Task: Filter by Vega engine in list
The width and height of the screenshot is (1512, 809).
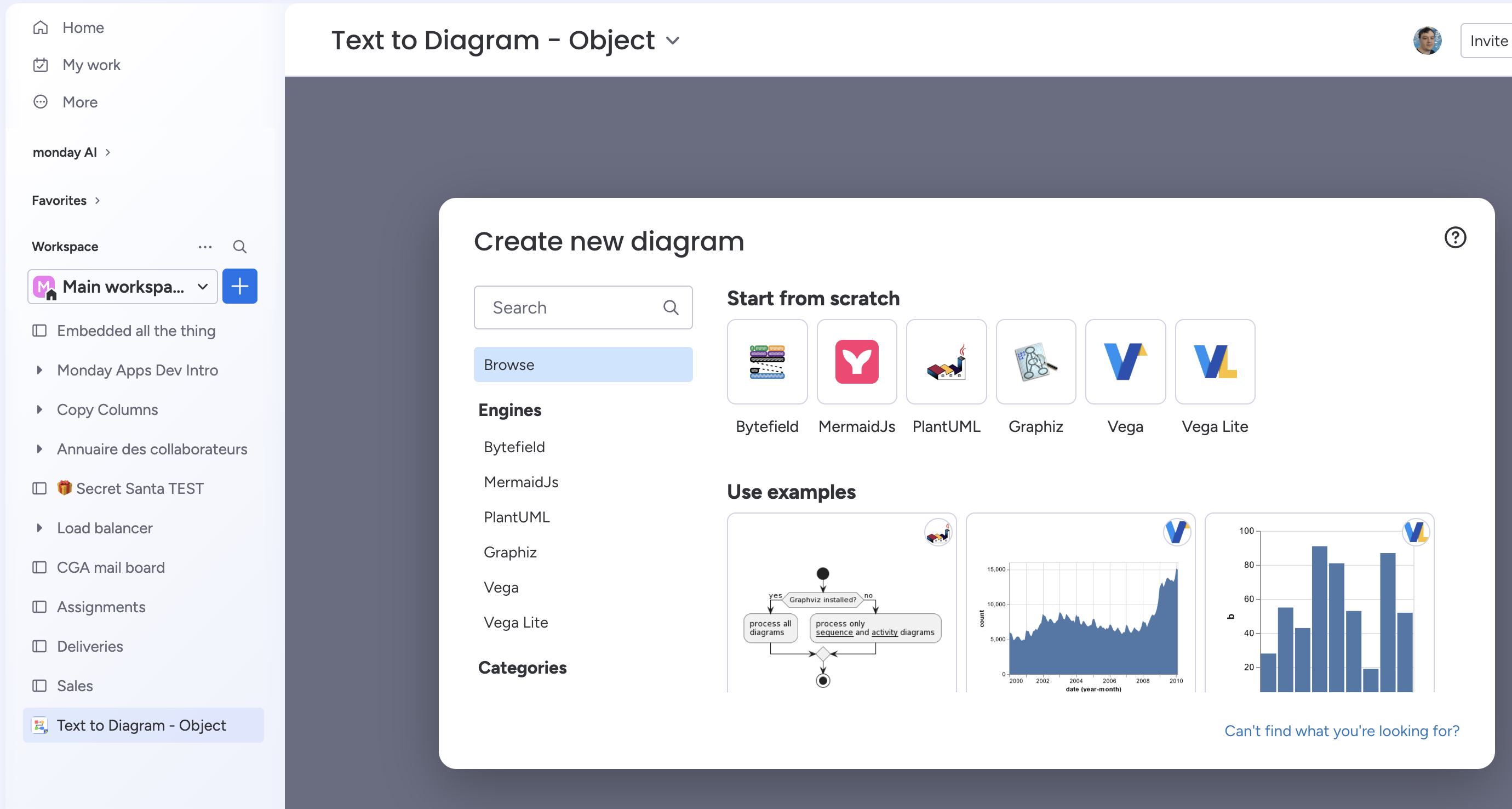Action: [x=501, y=587]
